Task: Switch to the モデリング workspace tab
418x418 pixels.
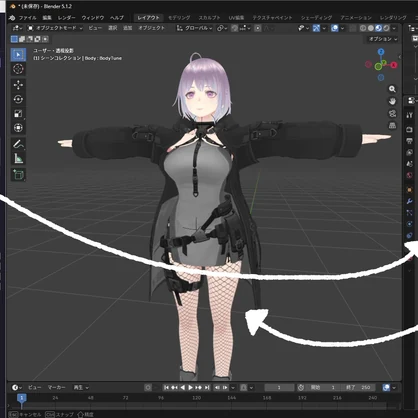Action: (x=179, y=18)
